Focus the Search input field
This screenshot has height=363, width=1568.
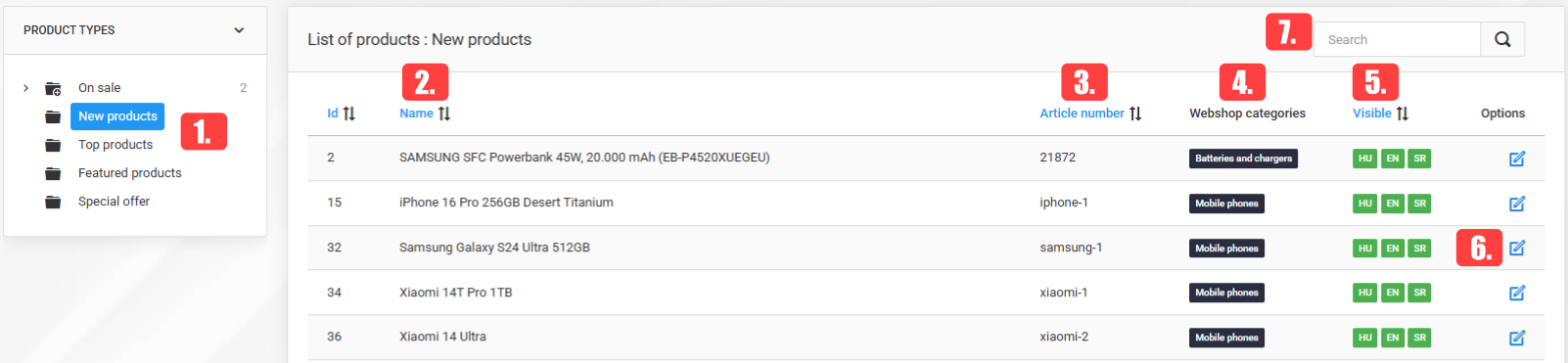(x=1397, y=39)
